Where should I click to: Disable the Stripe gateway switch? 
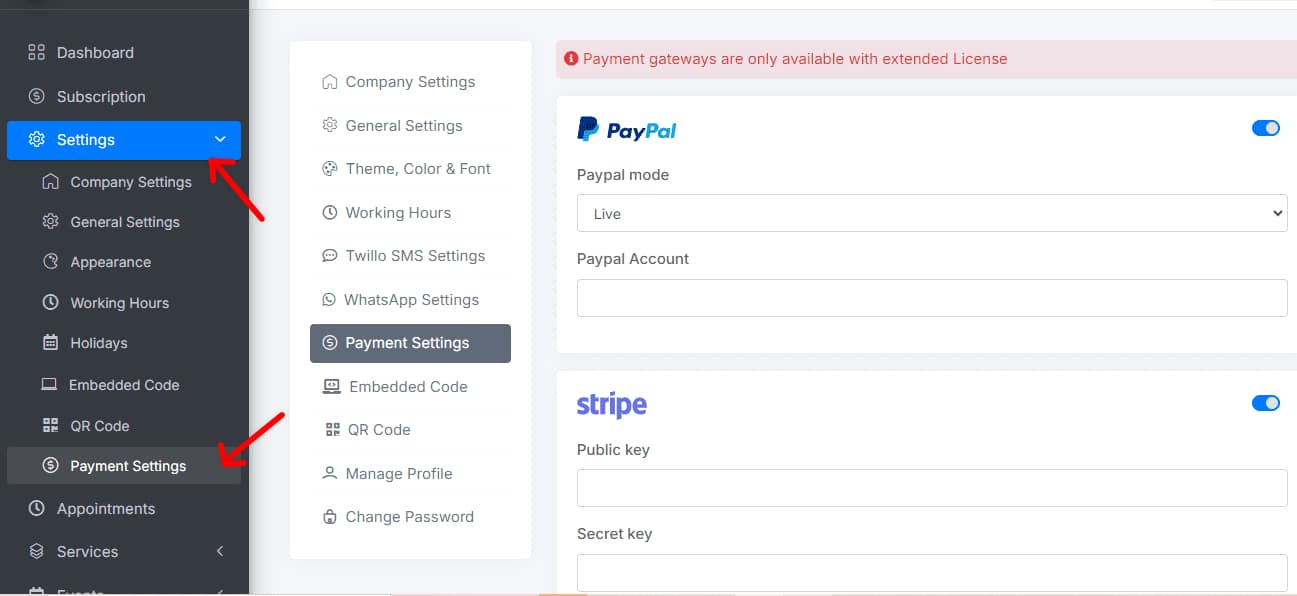pos(1265,403)
